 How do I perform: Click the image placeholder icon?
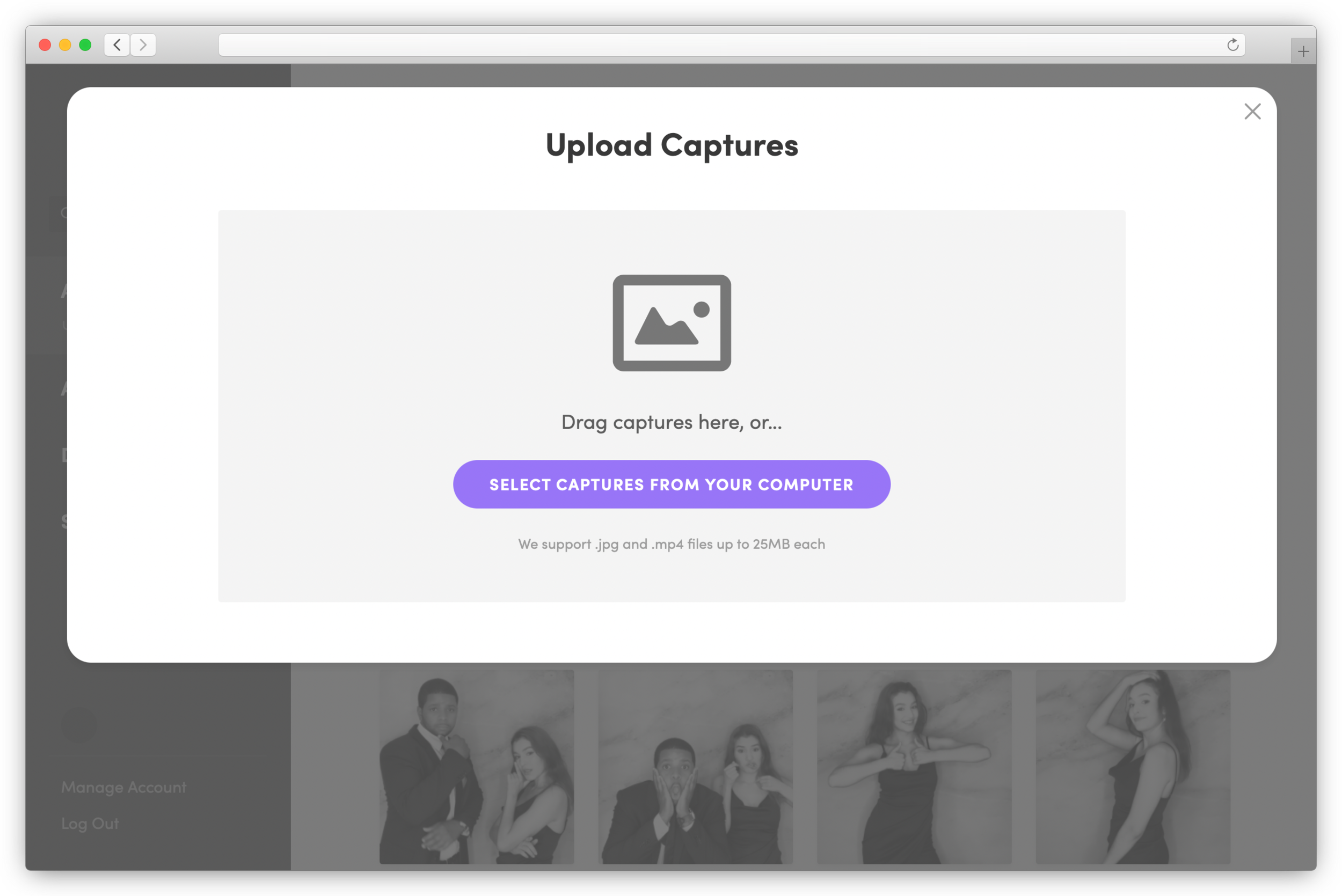click(x=672, y=323)
